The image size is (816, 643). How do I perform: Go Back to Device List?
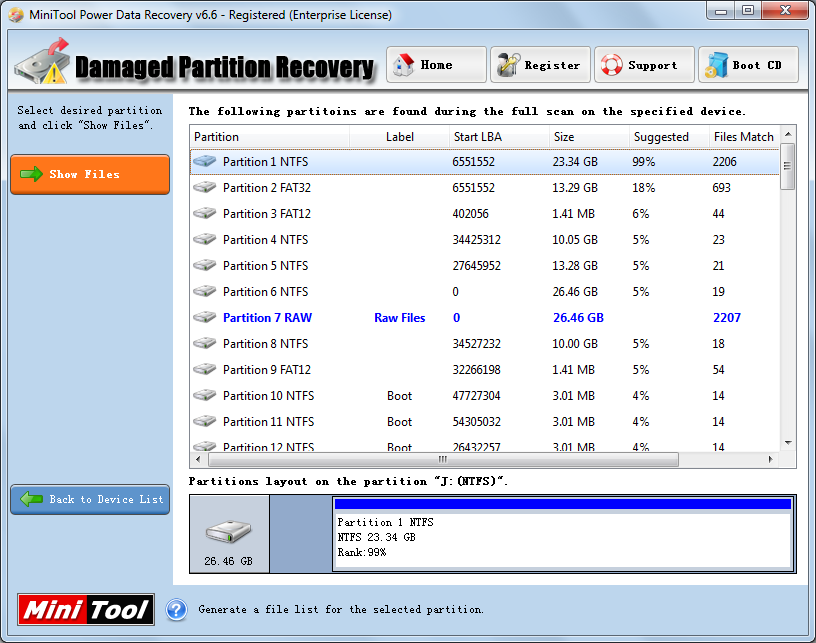coord(90,499)
